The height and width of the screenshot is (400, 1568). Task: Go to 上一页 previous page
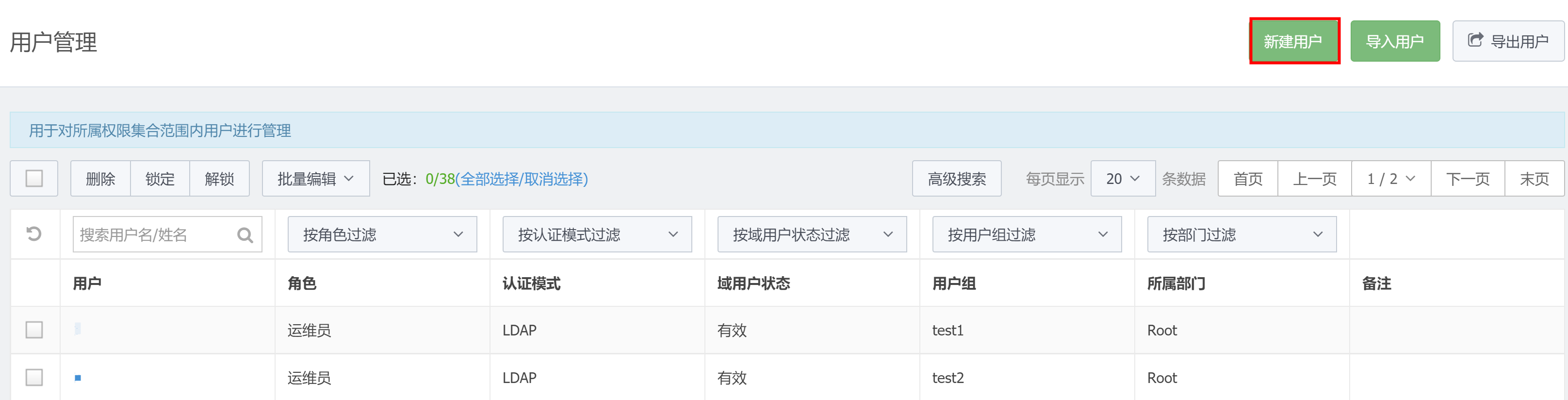pos(1314,178)
